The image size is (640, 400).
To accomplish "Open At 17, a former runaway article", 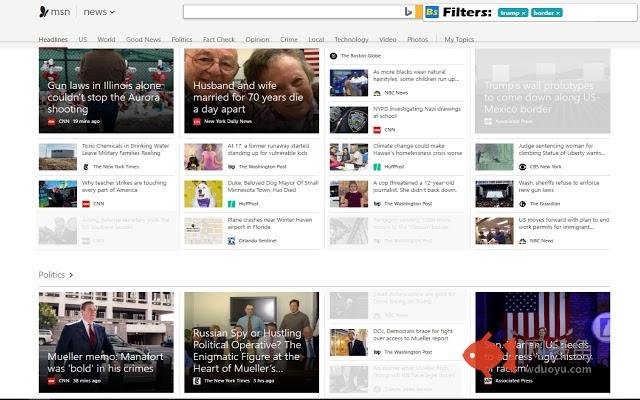I will click(268, 149).
